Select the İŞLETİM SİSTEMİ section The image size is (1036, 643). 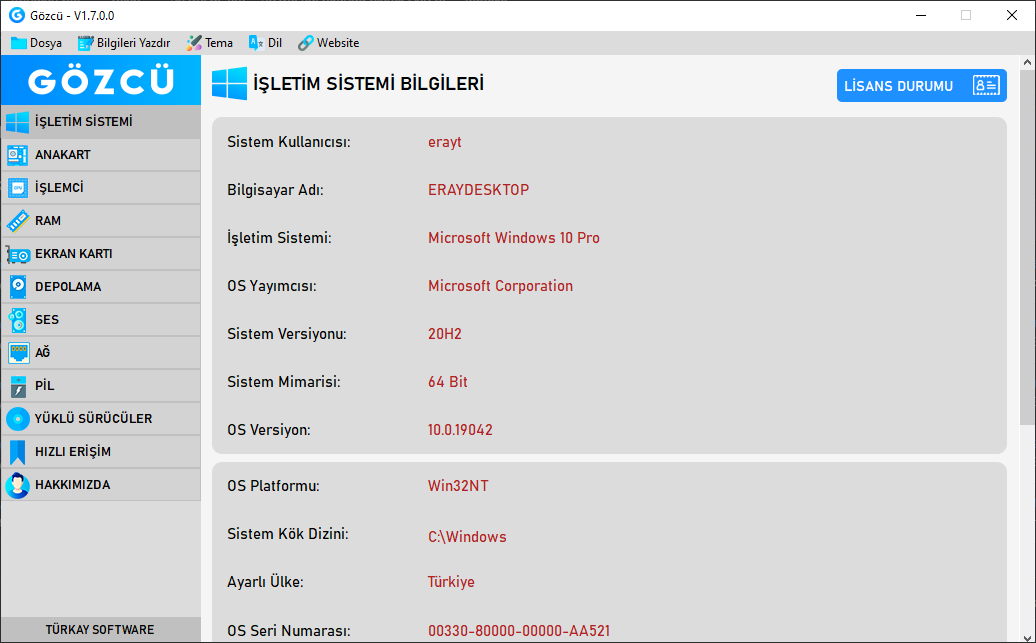click(x=101, y=122)
